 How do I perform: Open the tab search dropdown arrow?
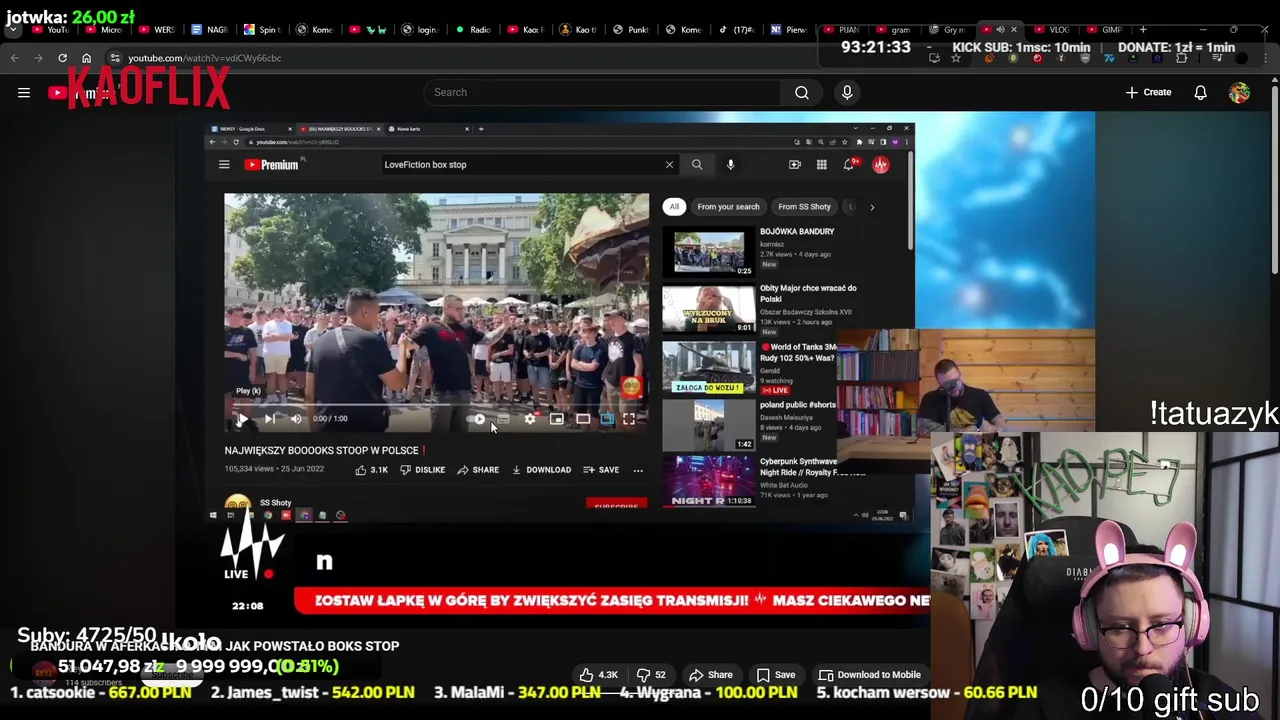coord(12,30)
